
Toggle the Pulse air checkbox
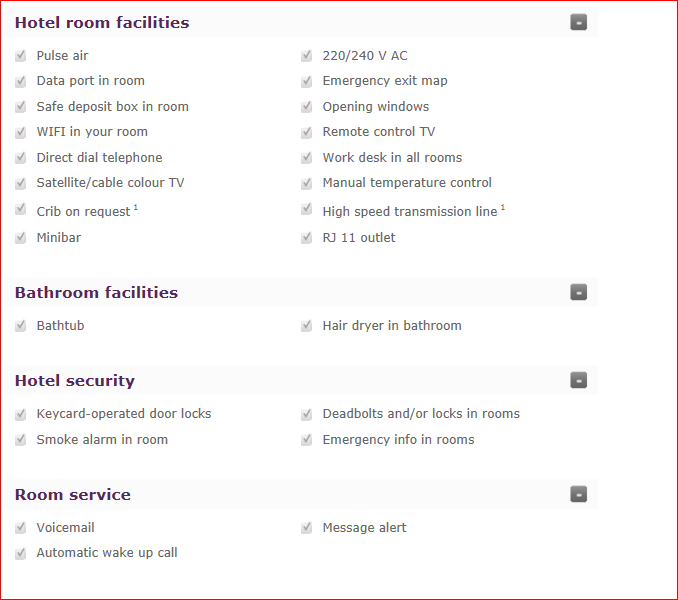21,55
